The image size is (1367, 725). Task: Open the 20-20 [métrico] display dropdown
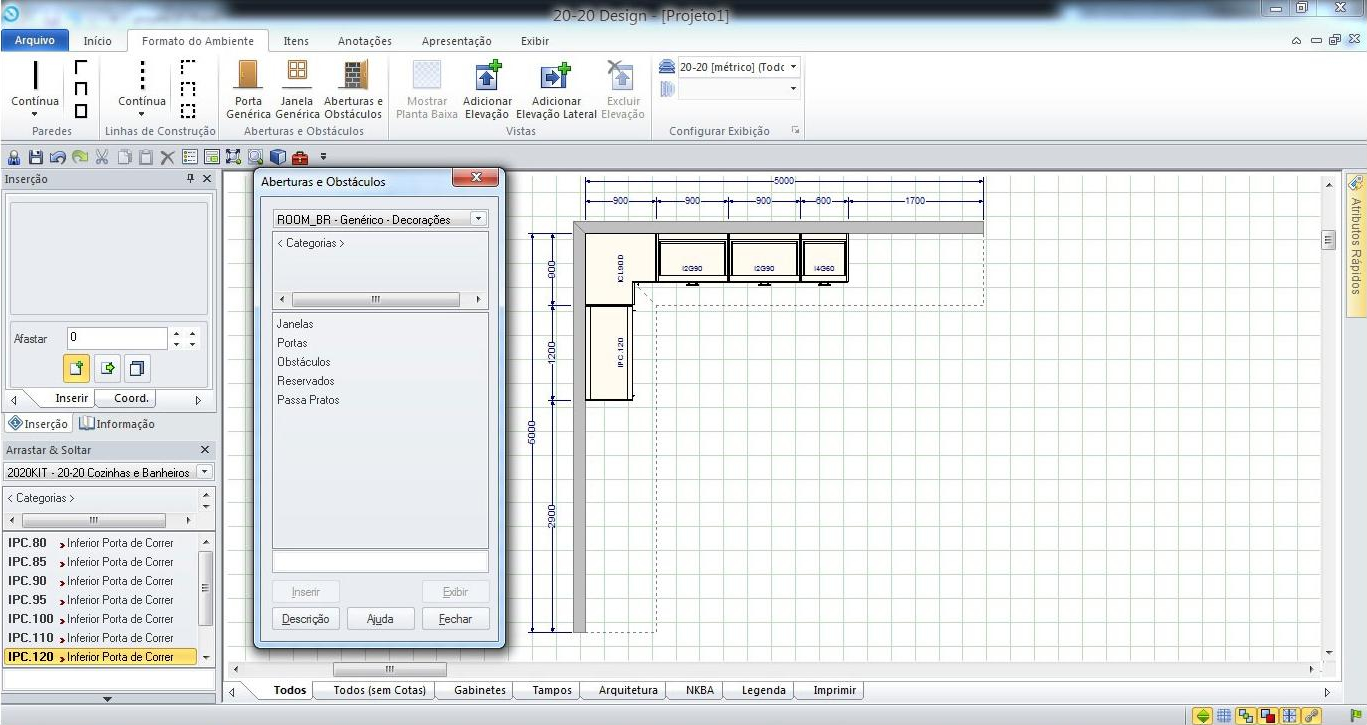(793, 67)
